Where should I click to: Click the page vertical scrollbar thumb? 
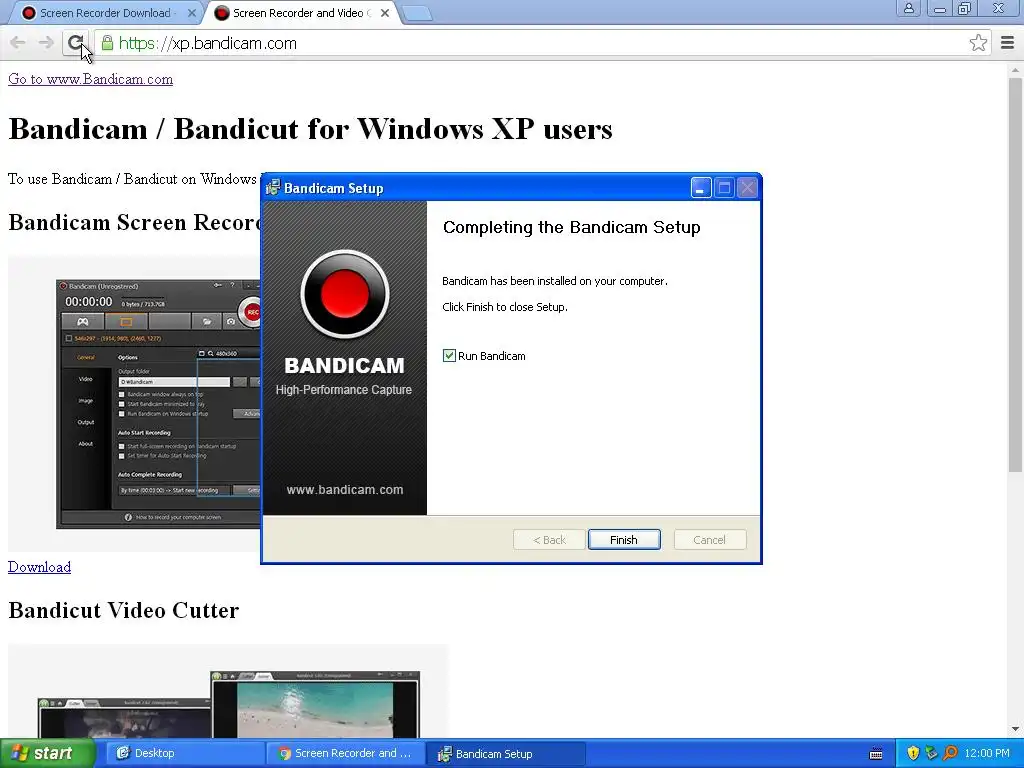pos(1014,274)
